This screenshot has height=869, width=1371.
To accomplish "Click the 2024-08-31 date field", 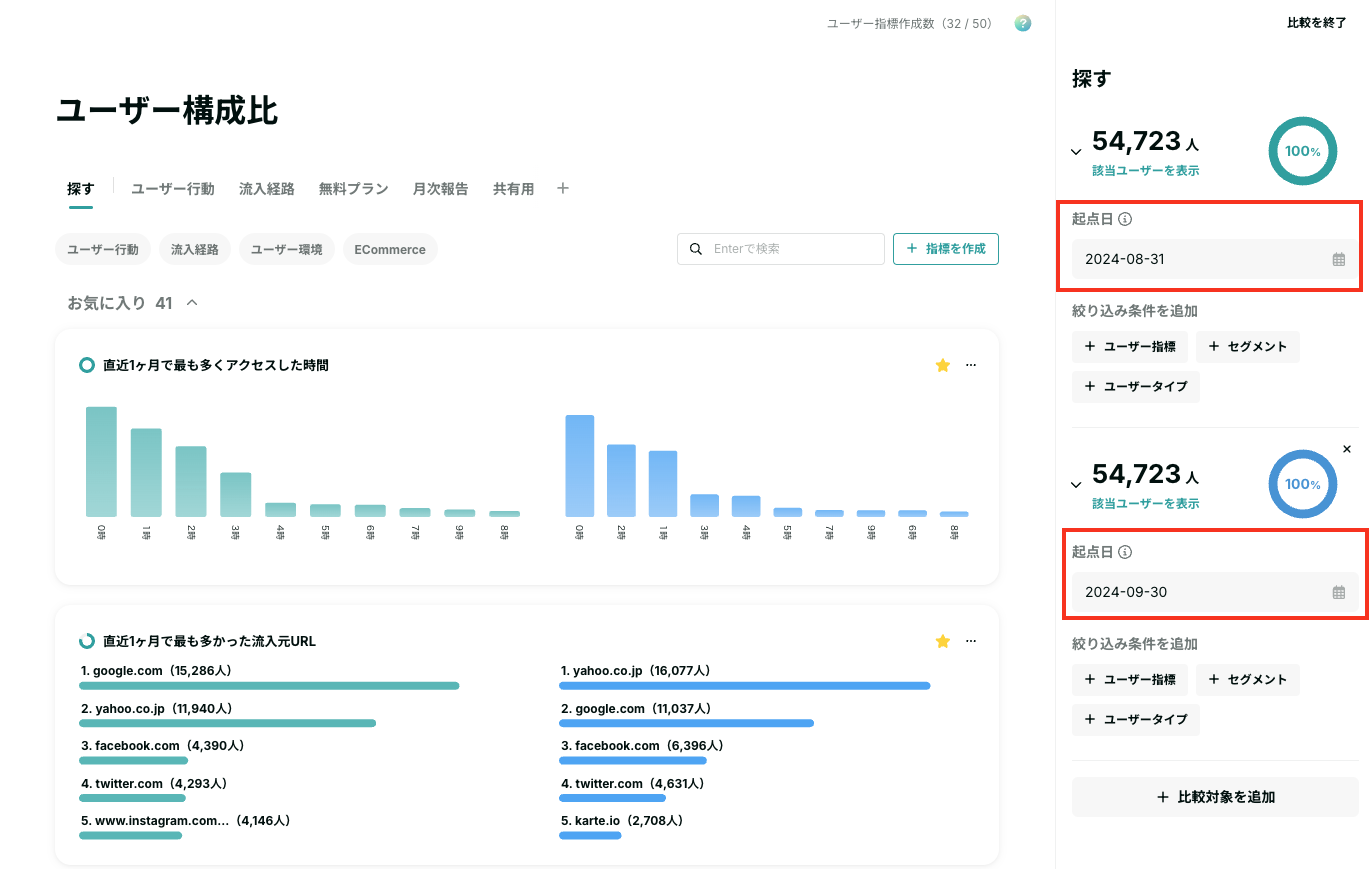I will tap(1215, 259).
